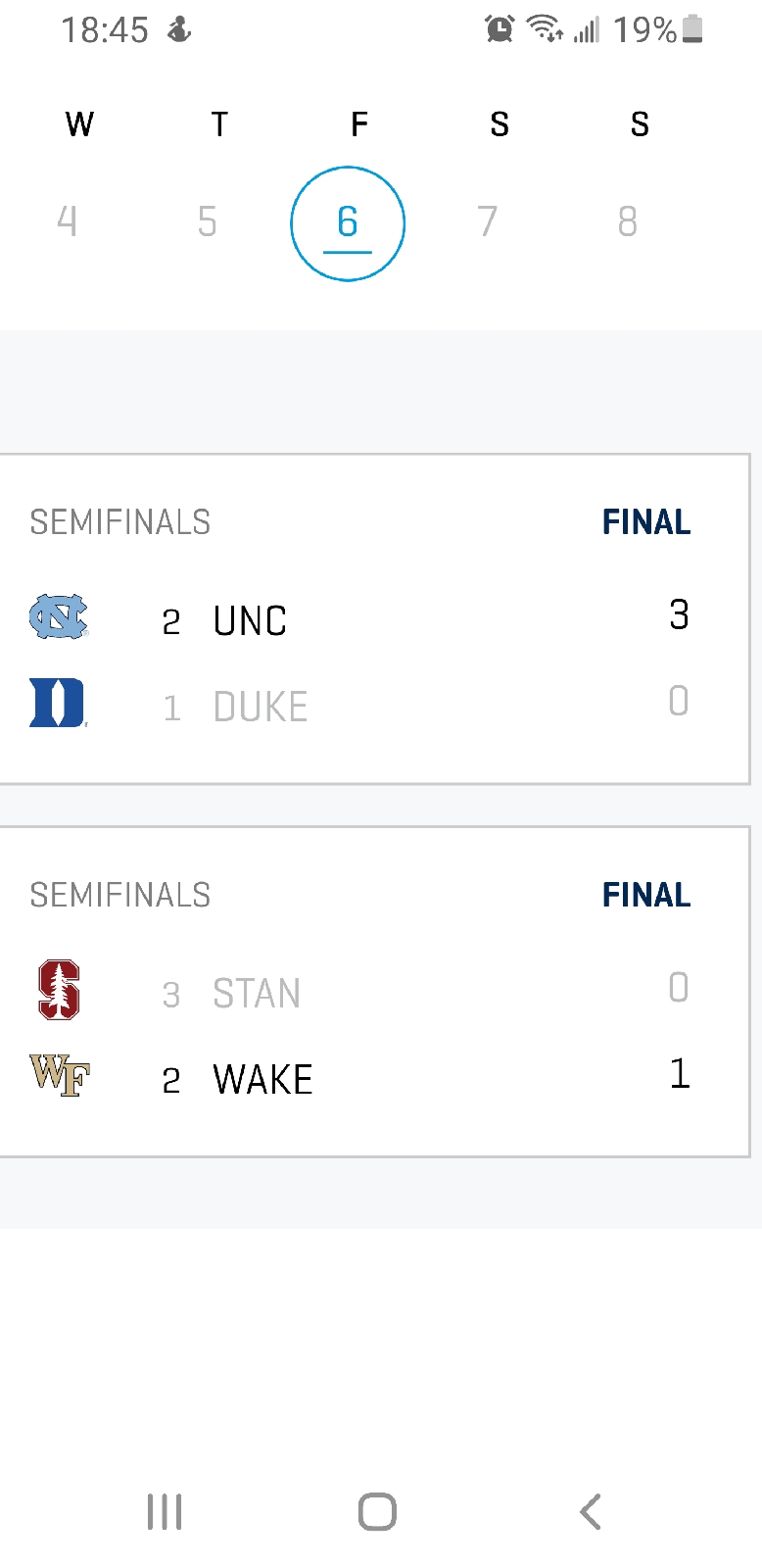Tap FINAL status of UNC-Duke game

646,522
